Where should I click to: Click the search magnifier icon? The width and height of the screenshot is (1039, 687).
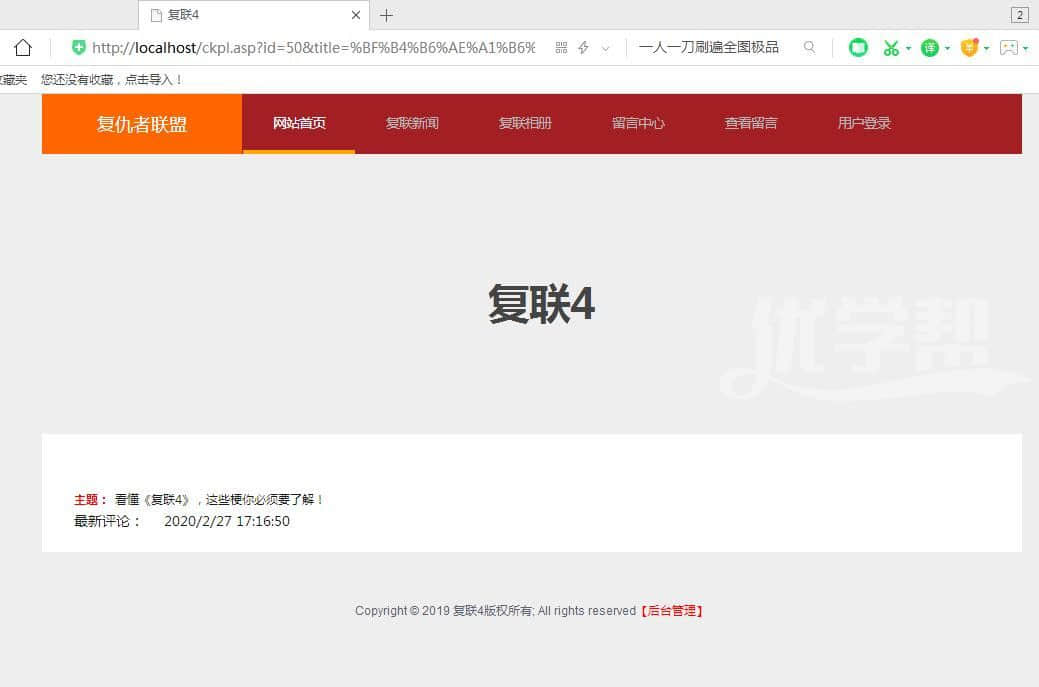810,47
